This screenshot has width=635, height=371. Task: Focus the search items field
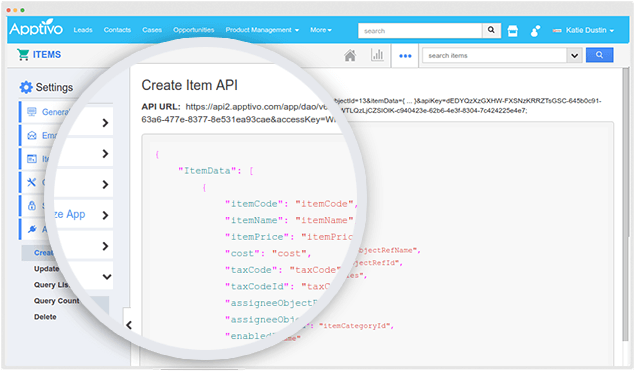(494, 55)
